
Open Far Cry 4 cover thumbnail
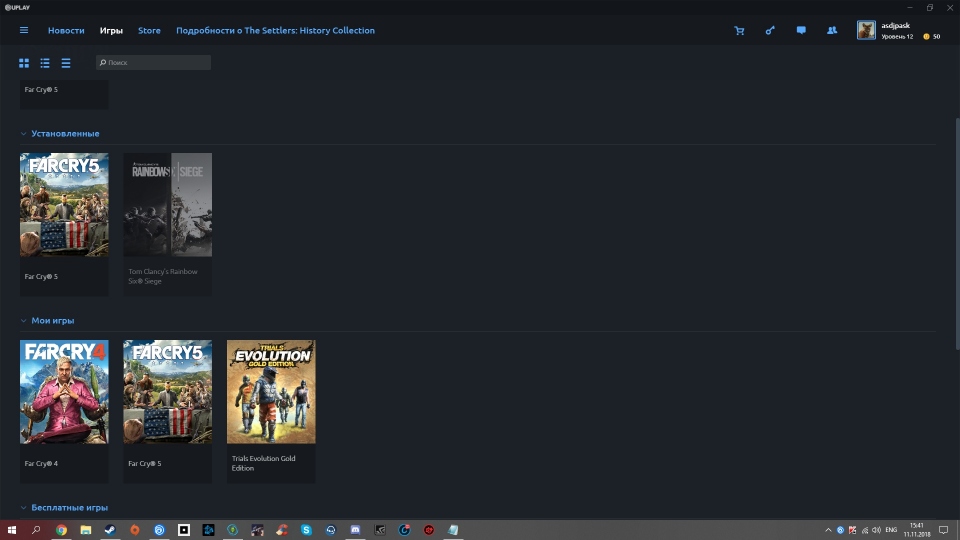coord(64,392)
